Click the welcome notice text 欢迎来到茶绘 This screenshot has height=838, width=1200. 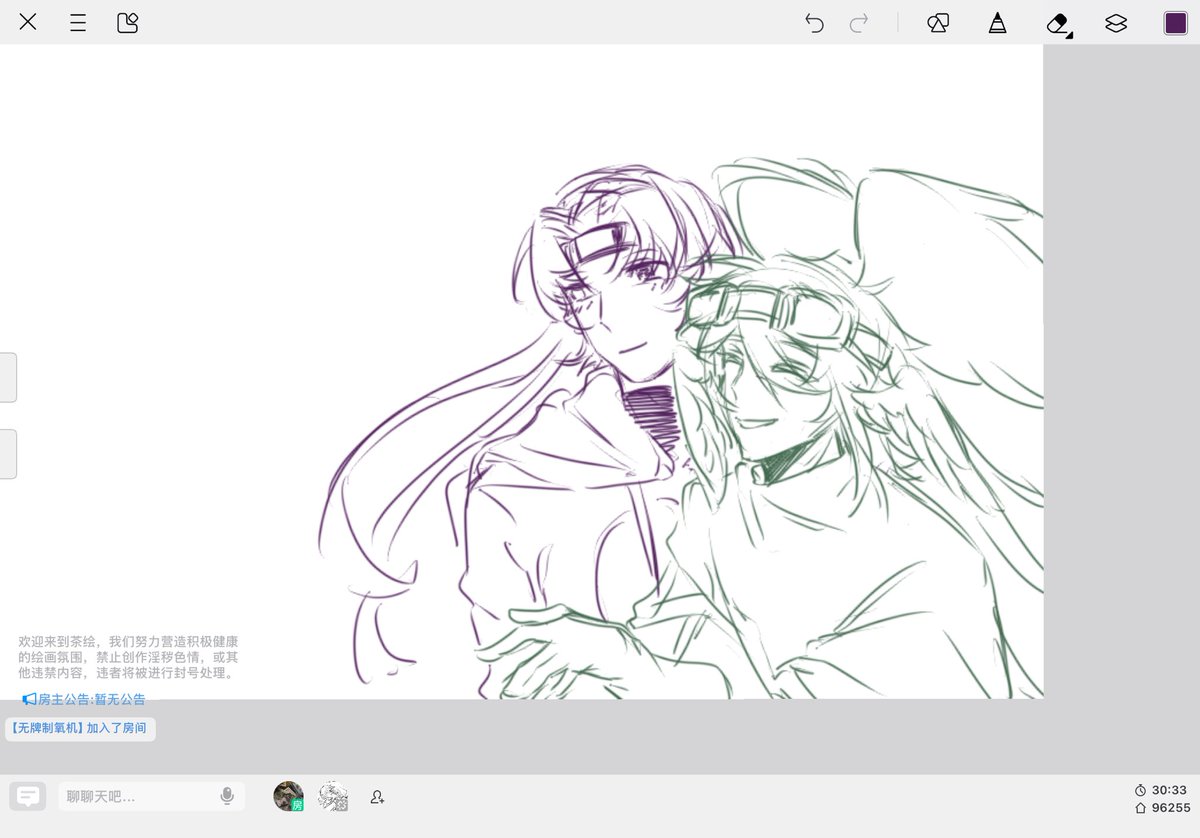pyautogui.click(x=128, y=657)
